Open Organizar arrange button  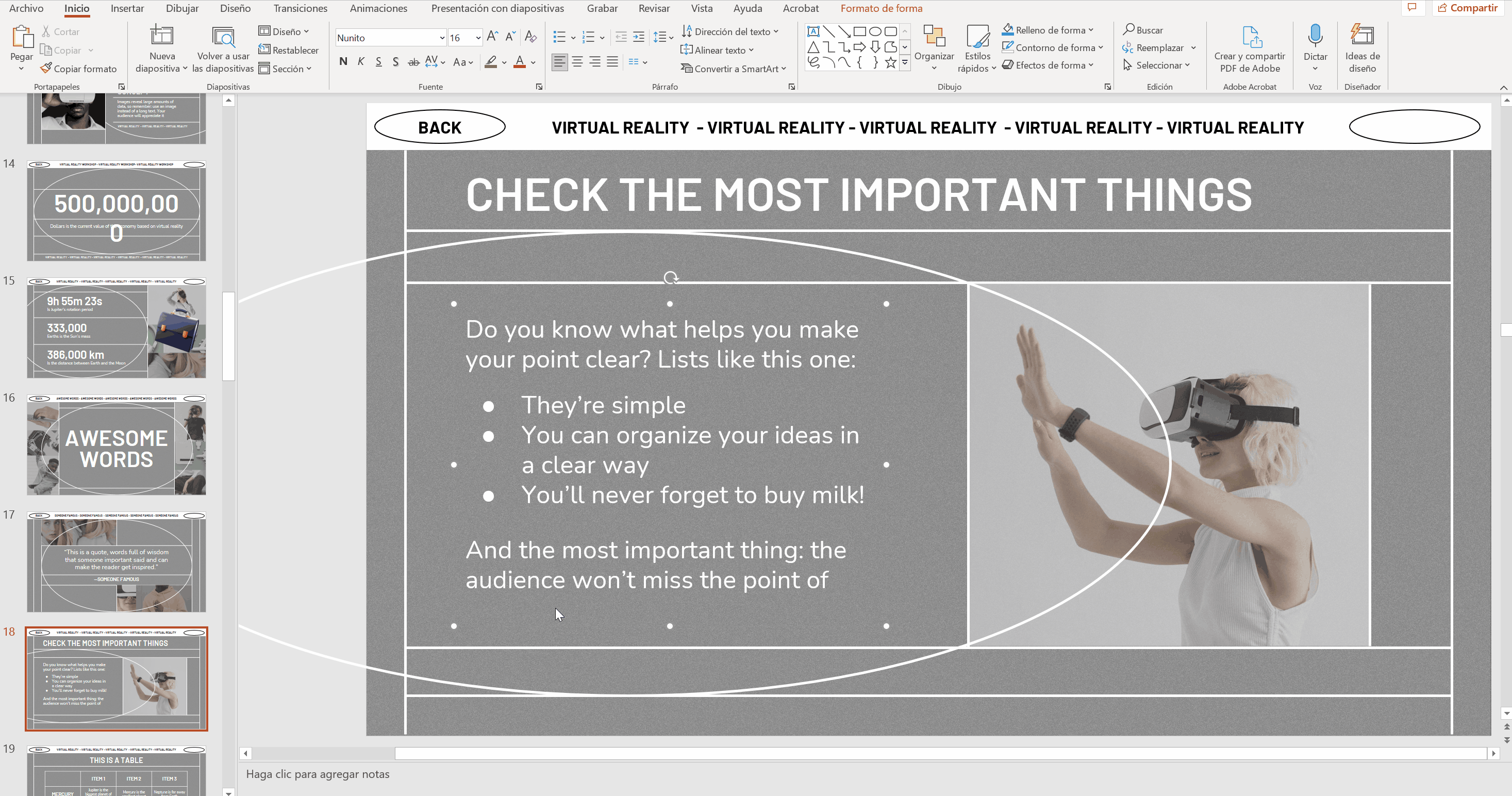click(x=934, y=48)
